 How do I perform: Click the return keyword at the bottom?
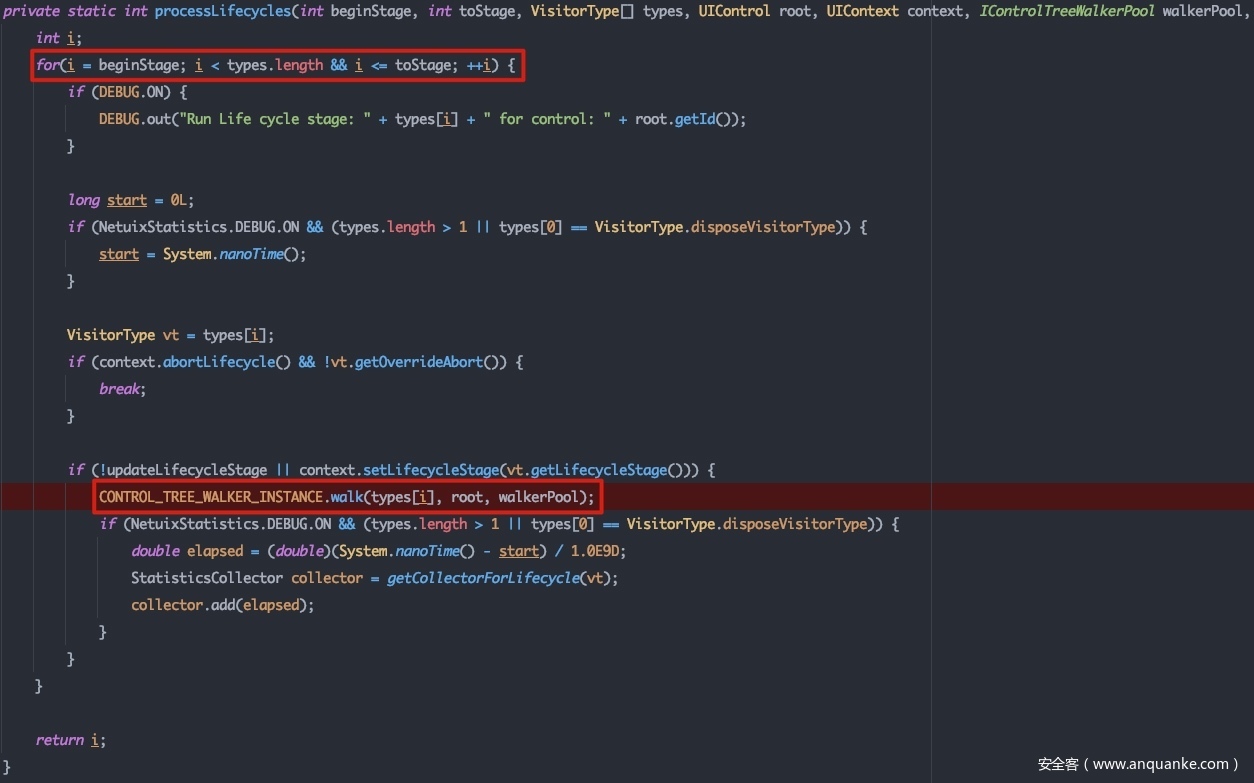pyautogui.click(x=59, y=740)
